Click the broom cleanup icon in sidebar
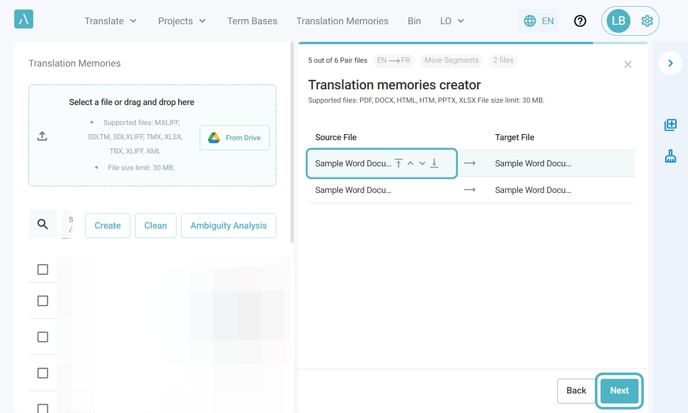Image resolution: width=688 pixels, height=413 pixels. pyautogui.click(x=670, y=156)
